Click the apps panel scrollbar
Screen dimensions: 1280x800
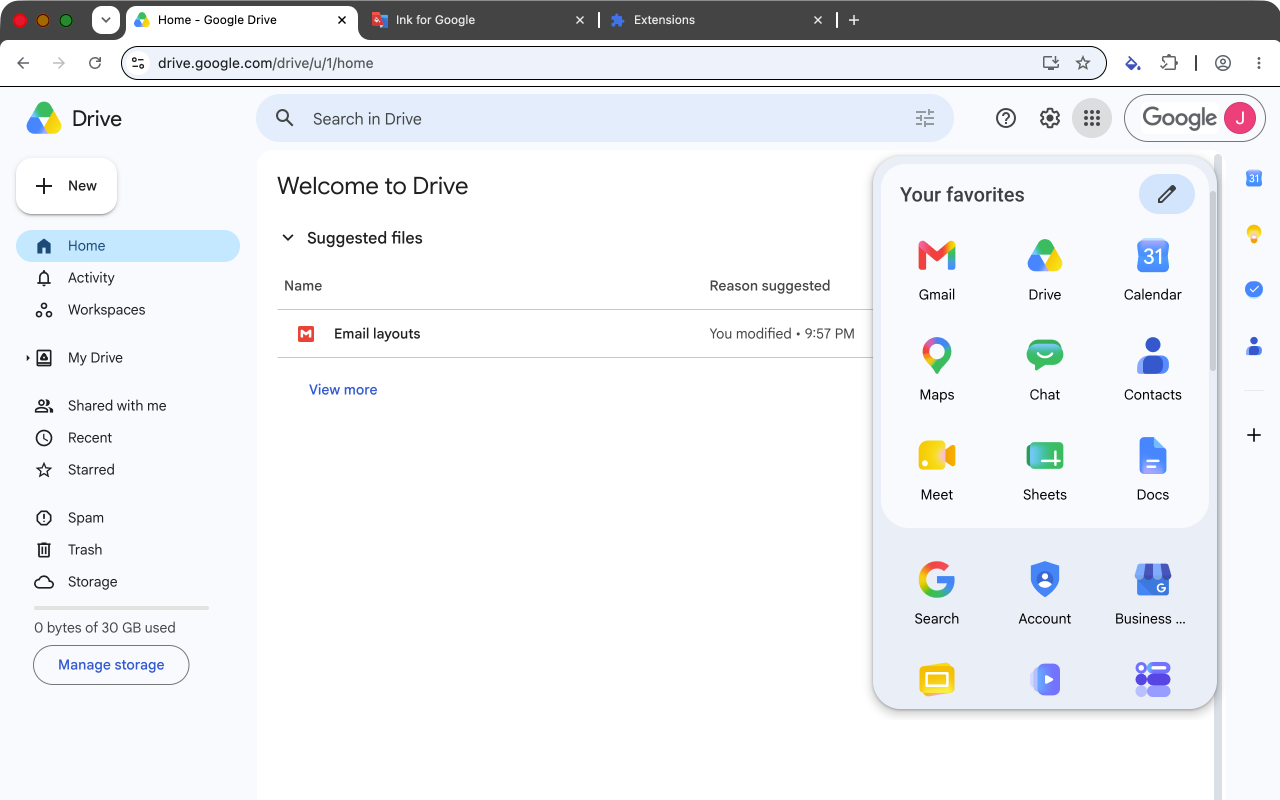1213,280
